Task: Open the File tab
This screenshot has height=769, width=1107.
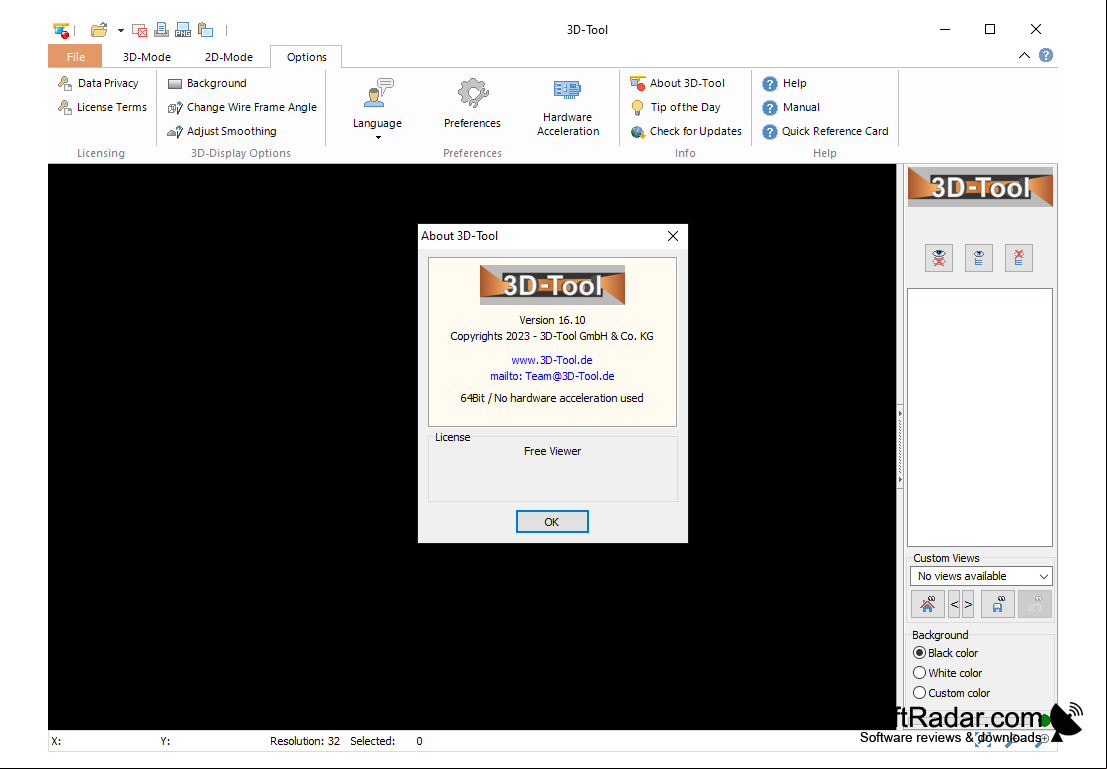Action: click(x=76, y=56)
